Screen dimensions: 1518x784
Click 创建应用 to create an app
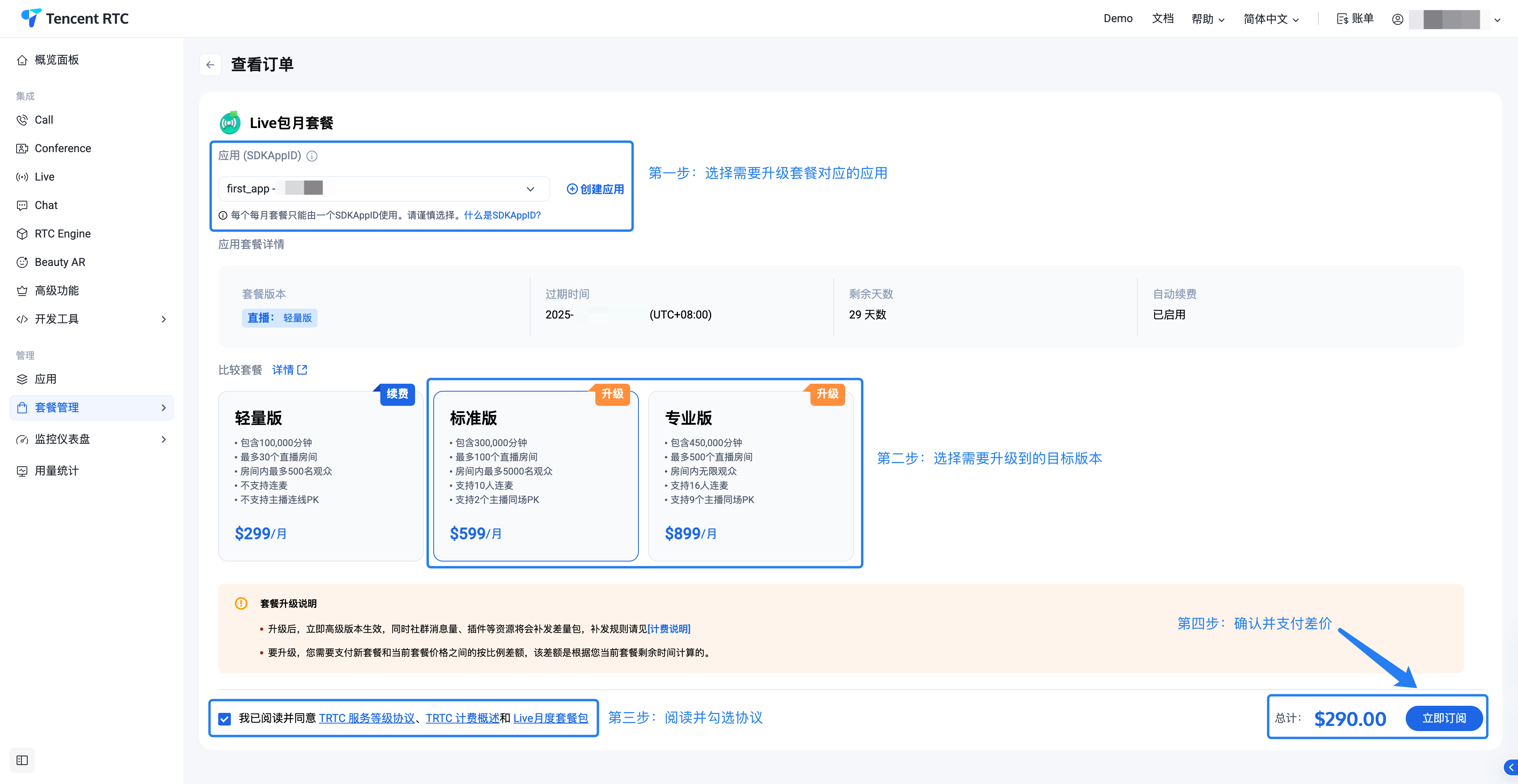(x=595, y=189)
